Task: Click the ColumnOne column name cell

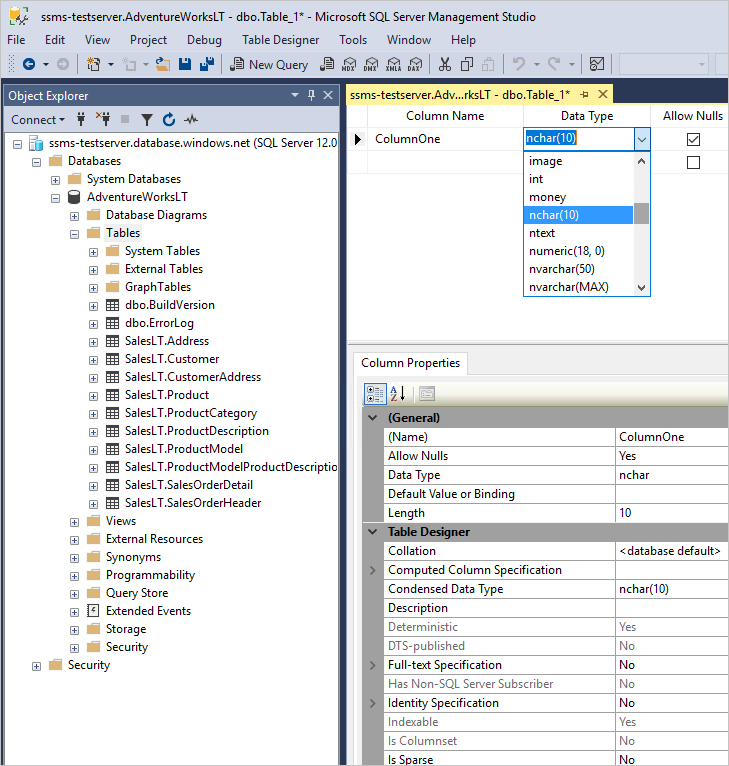Action: pos(445,139)
